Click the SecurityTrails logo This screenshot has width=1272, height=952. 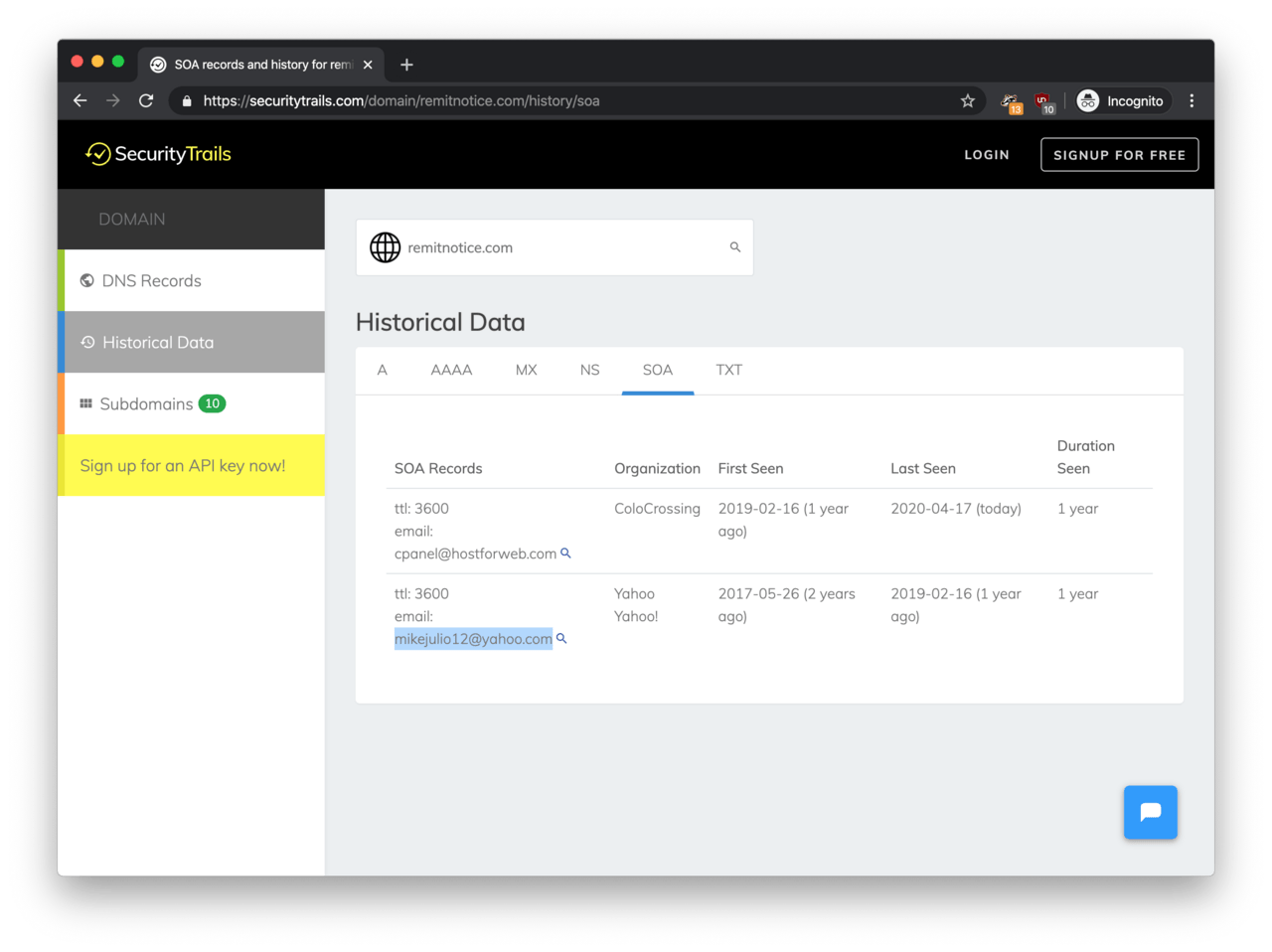coord(159,154)
